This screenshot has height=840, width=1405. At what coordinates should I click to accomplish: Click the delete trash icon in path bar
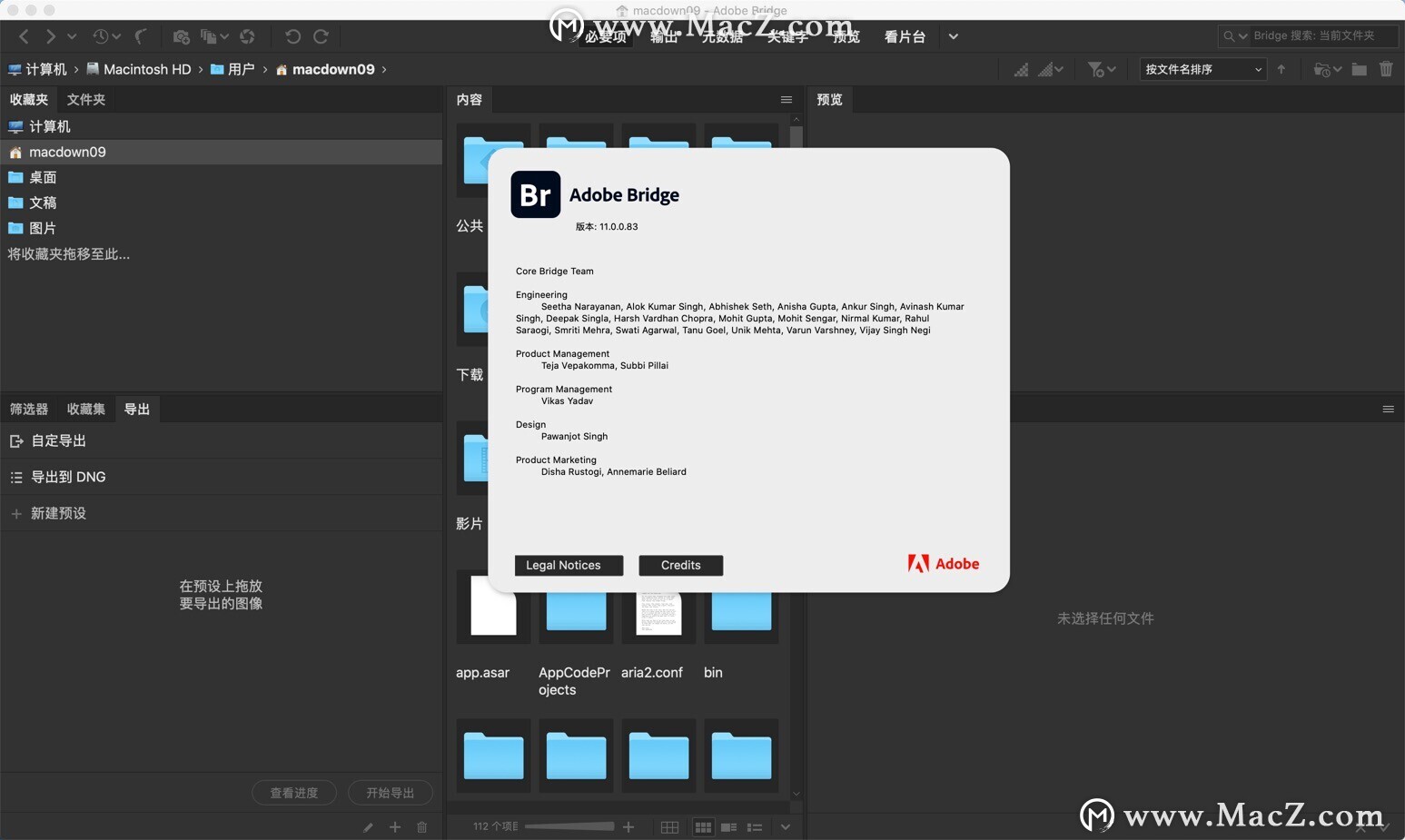pyautogui.click(x=1386, y=69)
